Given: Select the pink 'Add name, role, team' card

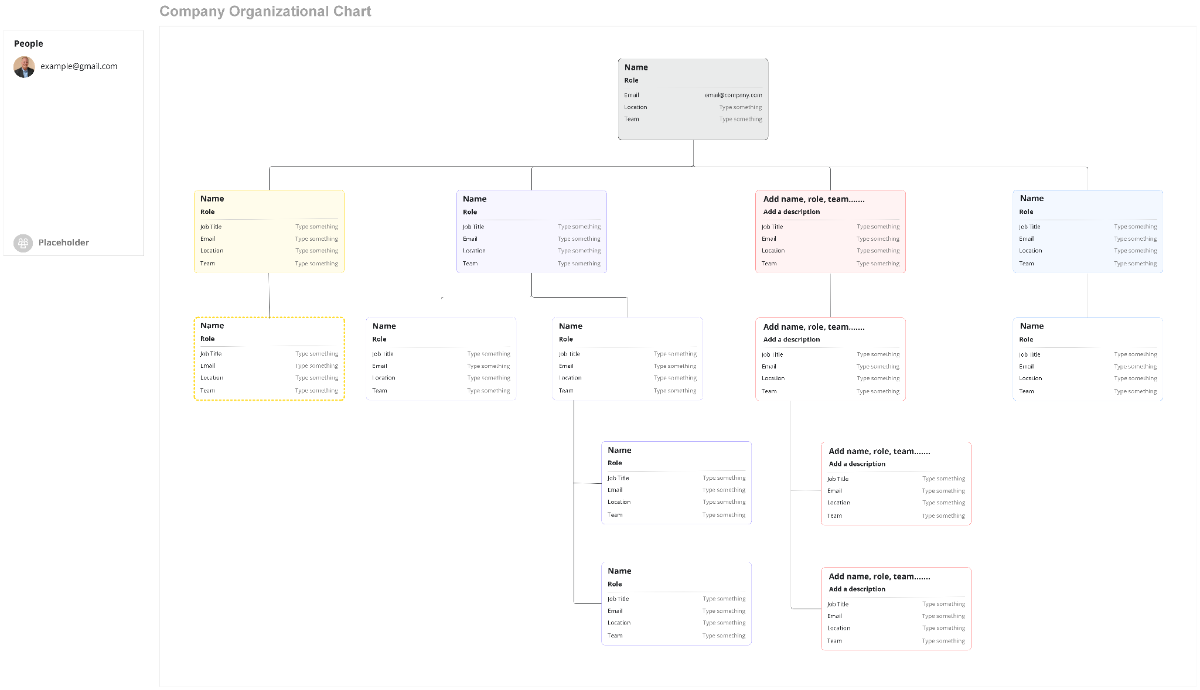Looking at the screenshot, I should 829,230.
